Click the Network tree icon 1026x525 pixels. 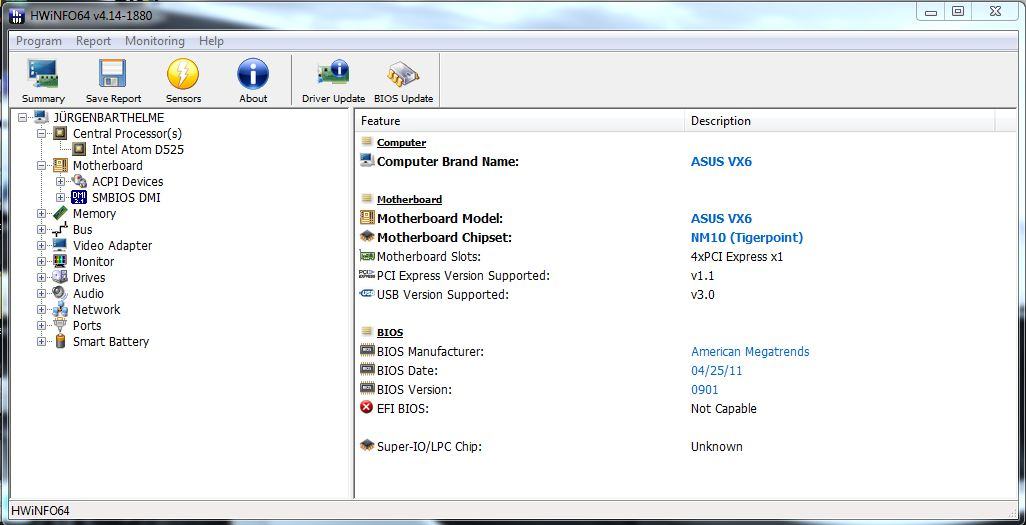pos(60,309)
